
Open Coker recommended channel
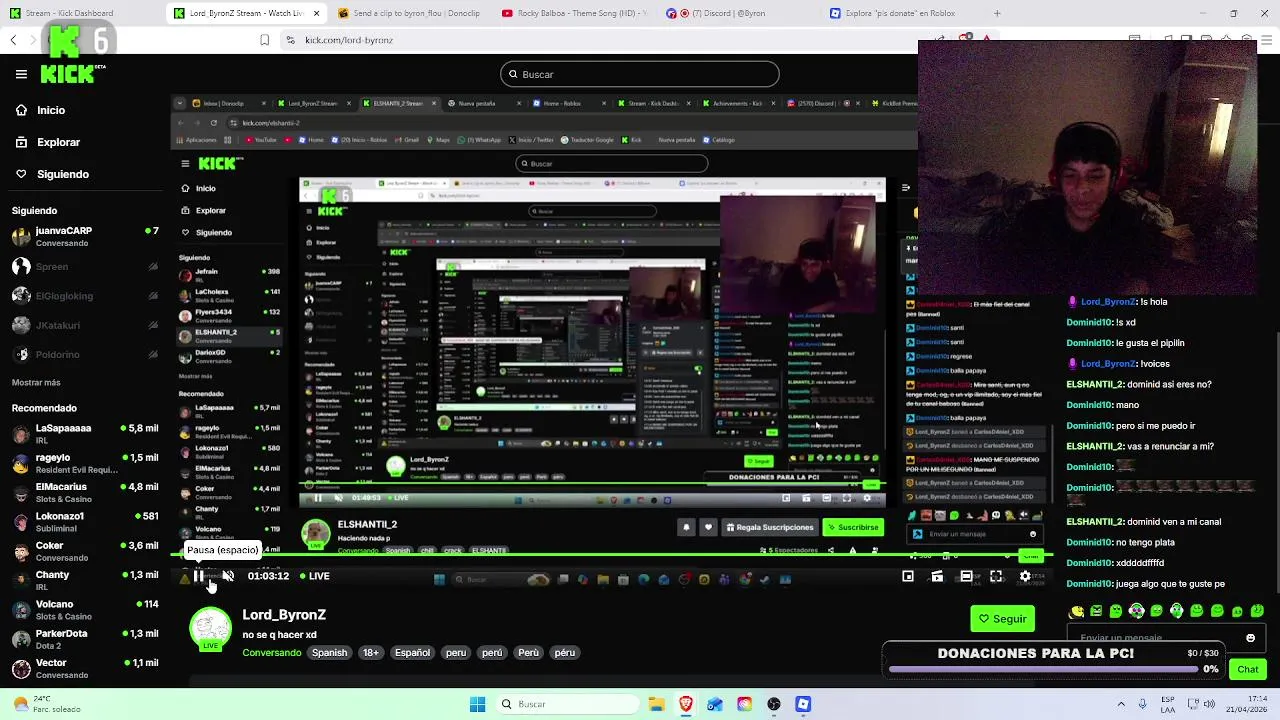pos(85,551)
